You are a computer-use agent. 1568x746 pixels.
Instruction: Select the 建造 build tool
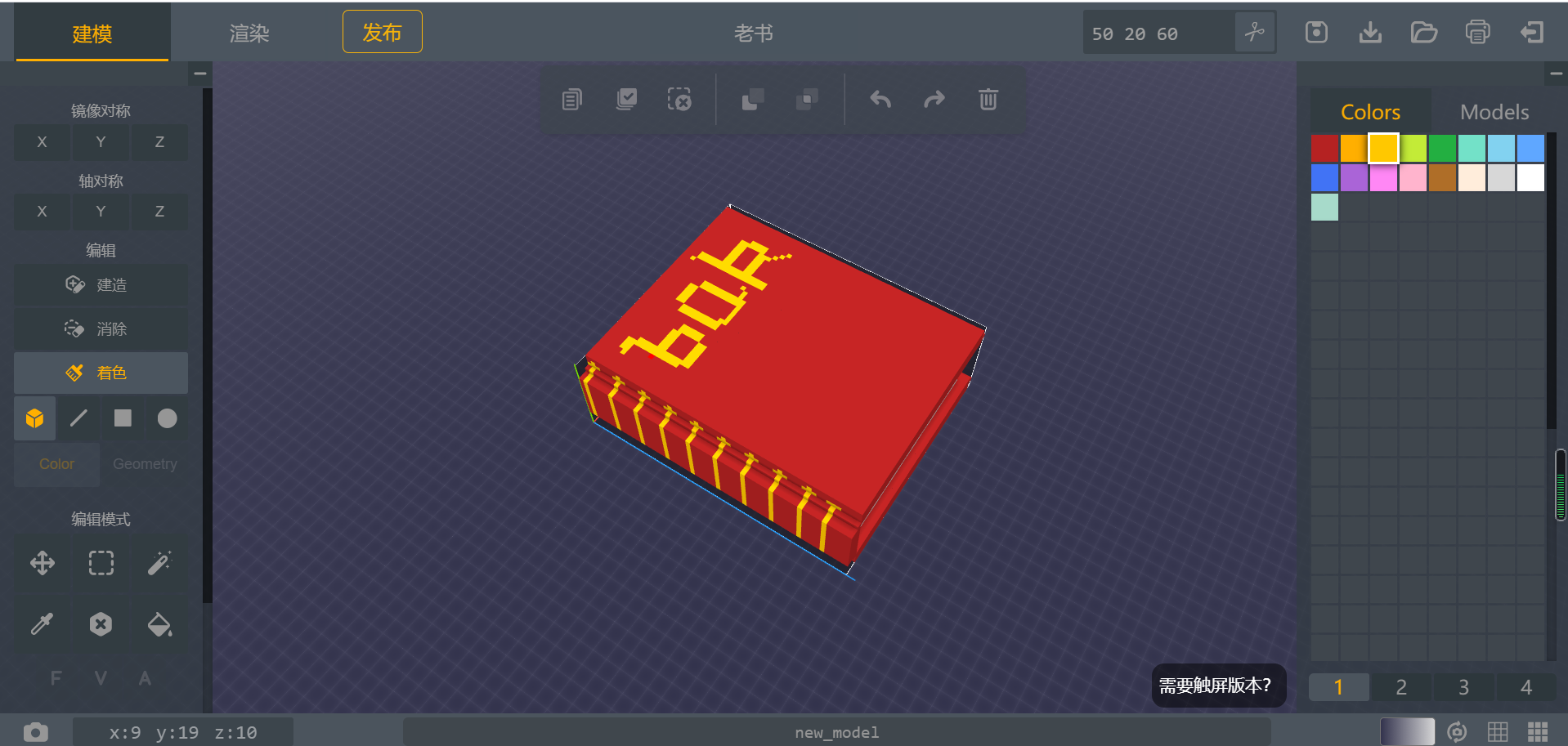pyautogui.click(x=101, y=285)
